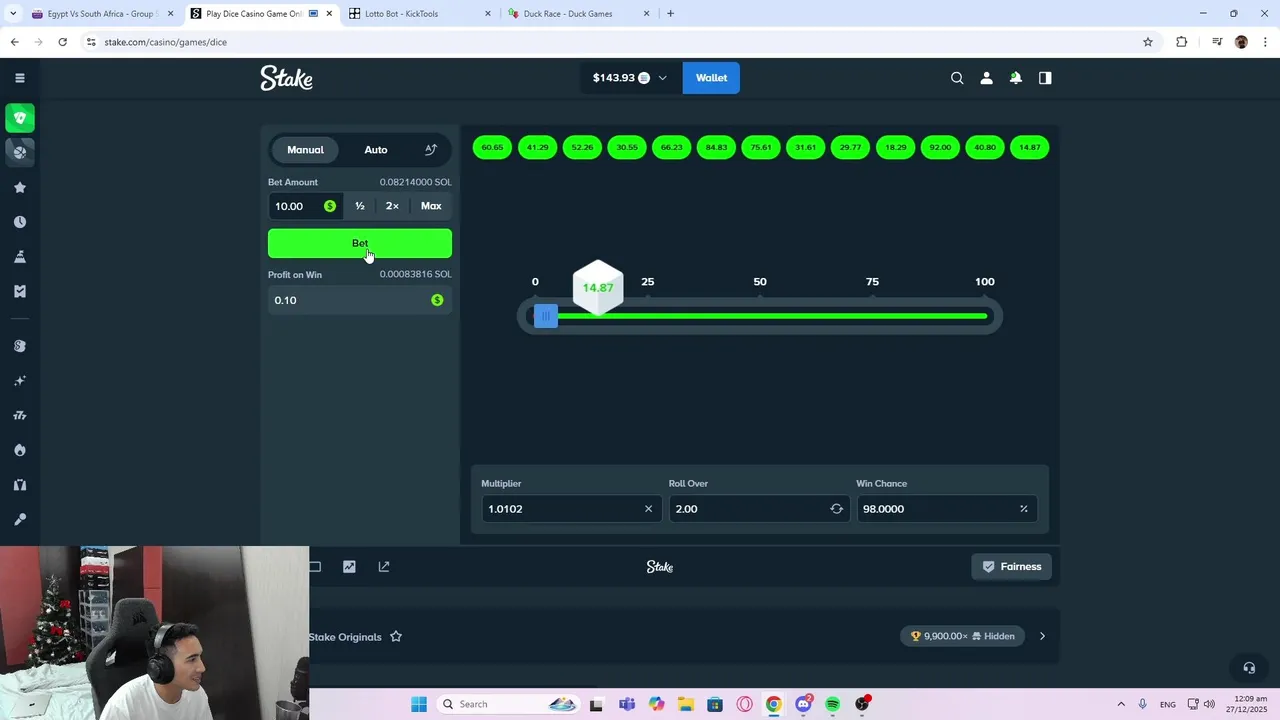
Task: Click the Profit on Win 0.10 field
Action: tap(360, 300)
